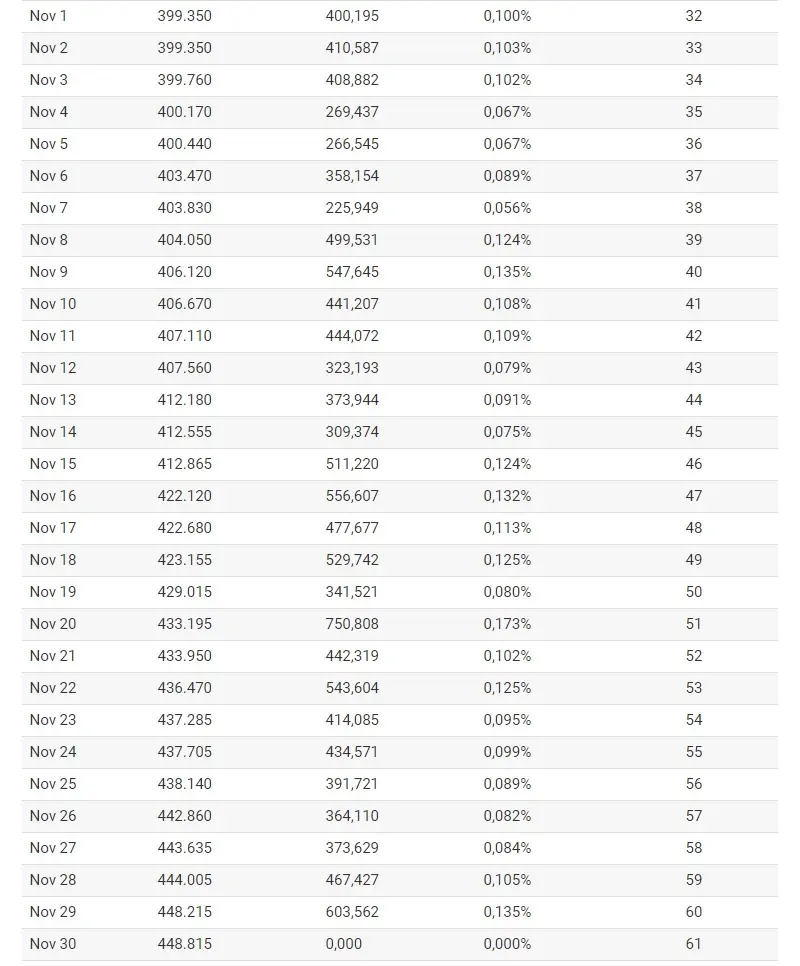Click the 0,173% cell in Nov 20 row
Screen dimensions: 800x966
(507, 625)
